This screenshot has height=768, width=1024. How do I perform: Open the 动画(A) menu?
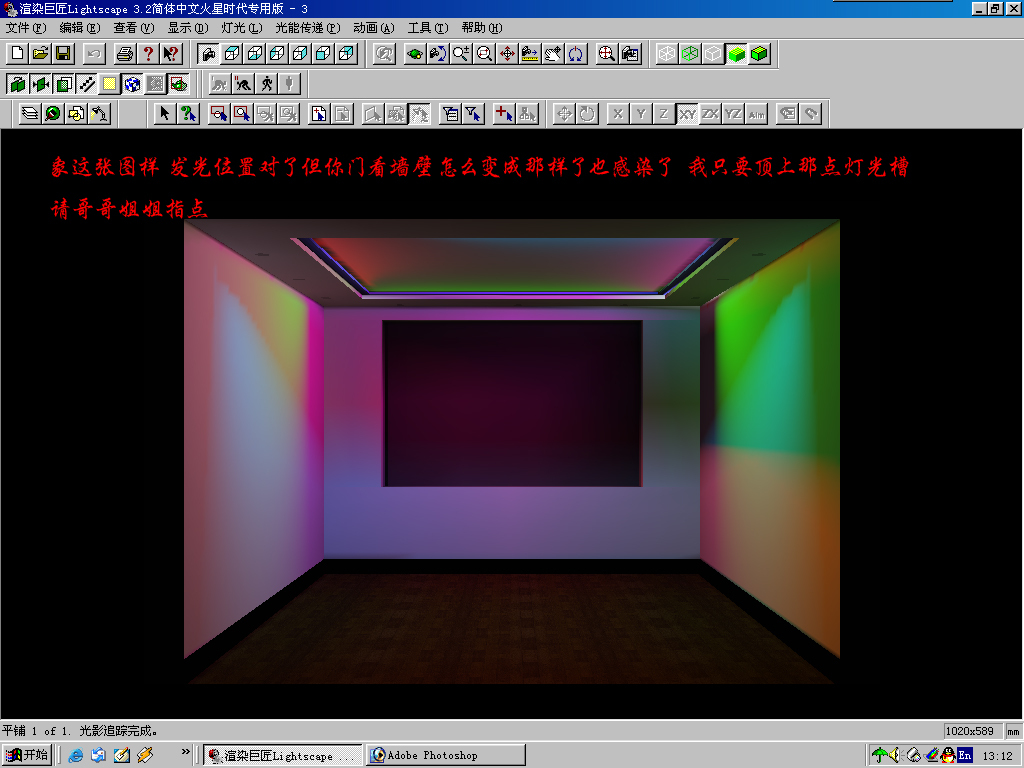pyautogui.click(x=374, y=28)
